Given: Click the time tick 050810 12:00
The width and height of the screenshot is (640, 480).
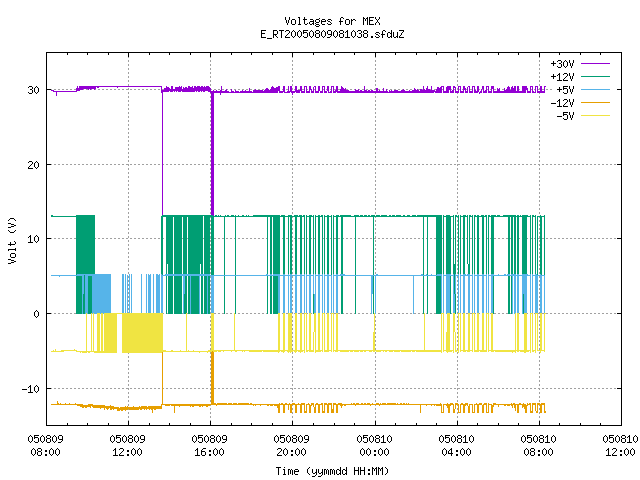Looking at the screenshot, I should (x=620, y=445).
